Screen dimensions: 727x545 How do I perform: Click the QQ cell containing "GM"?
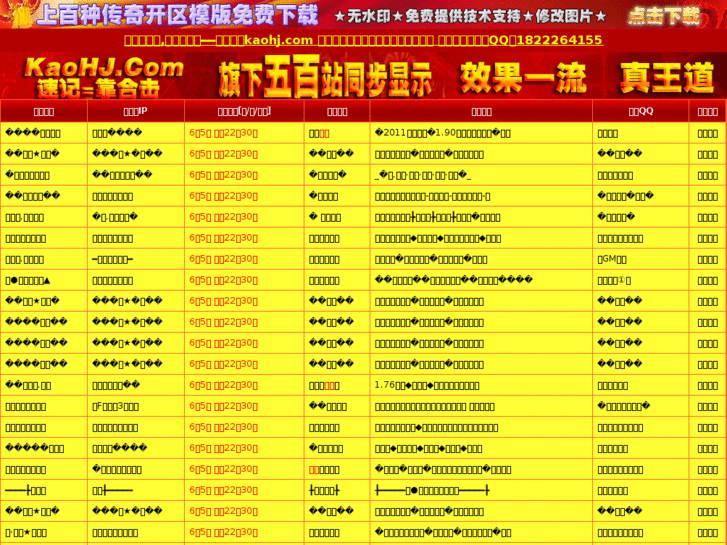click(x=641, y=259)
